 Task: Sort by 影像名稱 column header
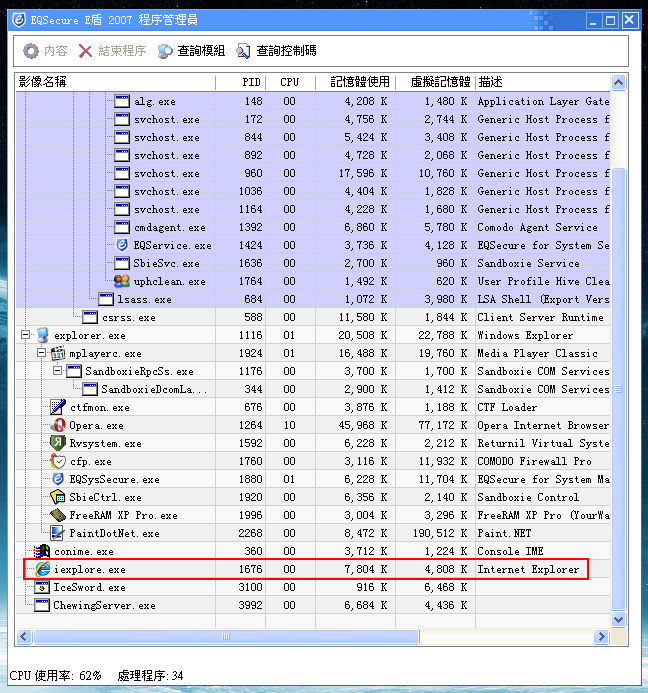tap(116, 82)
